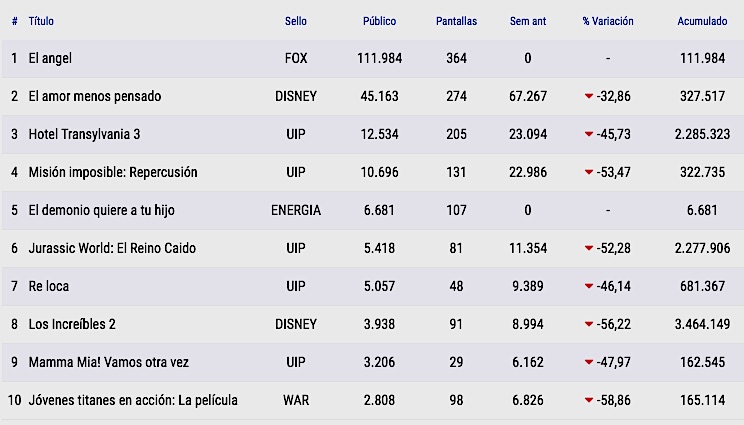Image resolution: width=744 pixels, height=425 pixels.
Task: Click the Acumulado column header
Action: 702,21
